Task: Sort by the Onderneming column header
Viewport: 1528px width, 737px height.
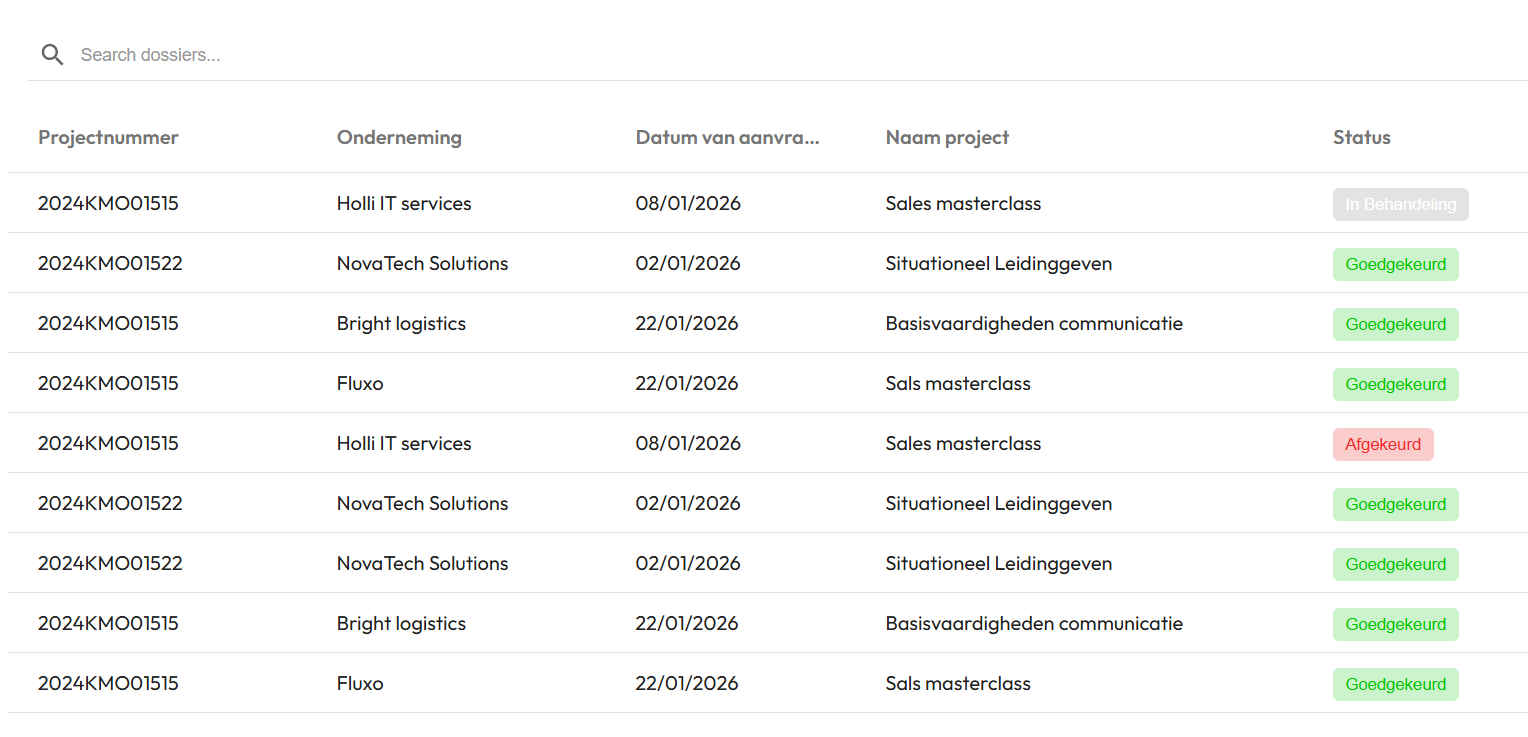Action: point(399,138)
